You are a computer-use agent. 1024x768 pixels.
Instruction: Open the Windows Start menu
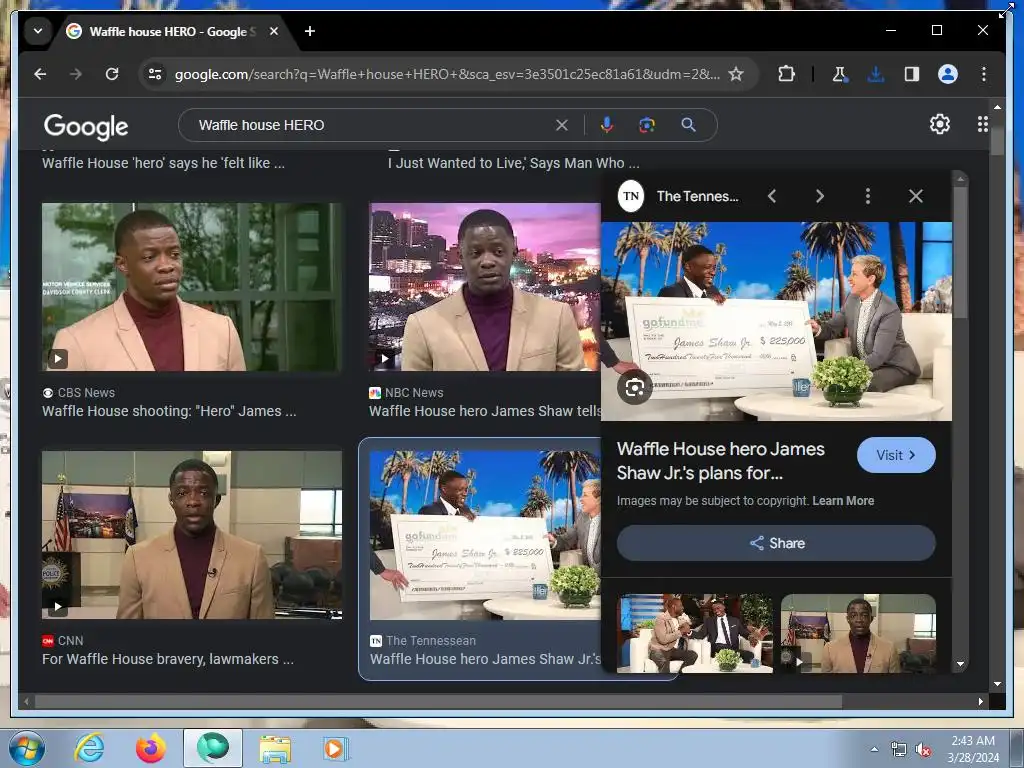(x=27, y=748)
